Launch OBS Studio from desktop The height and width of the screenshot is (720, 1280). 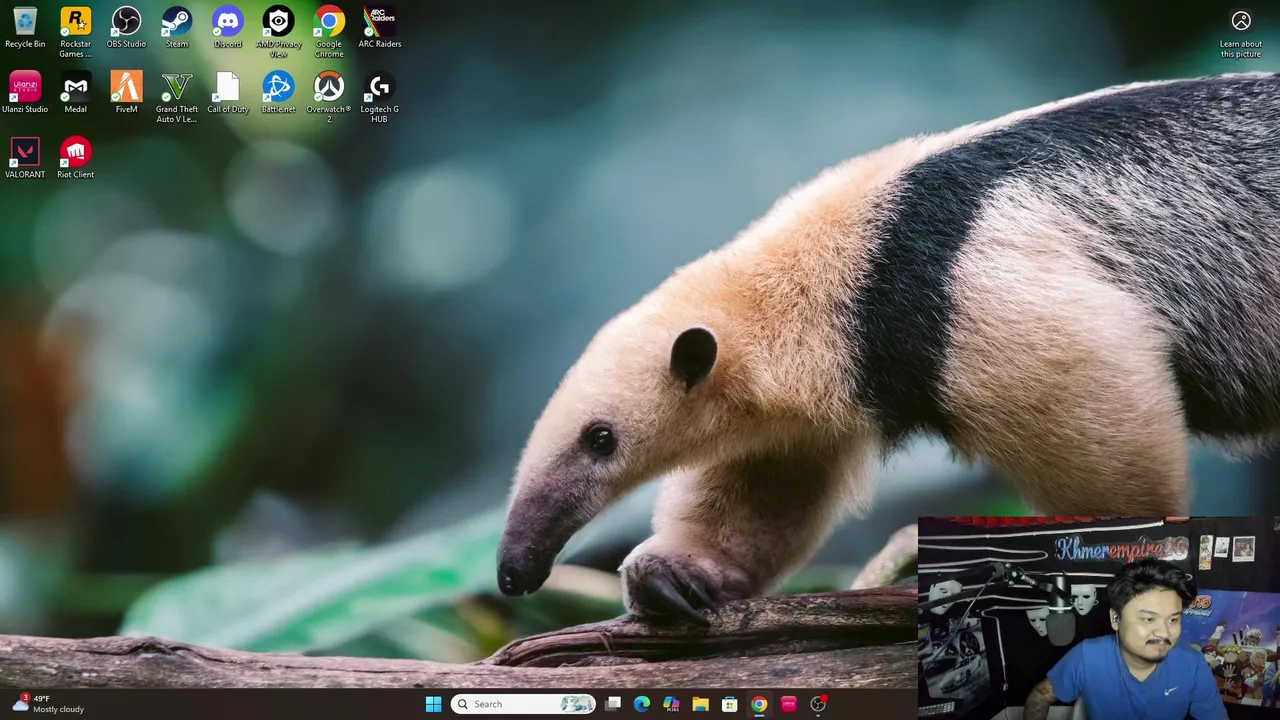(126, 28)
